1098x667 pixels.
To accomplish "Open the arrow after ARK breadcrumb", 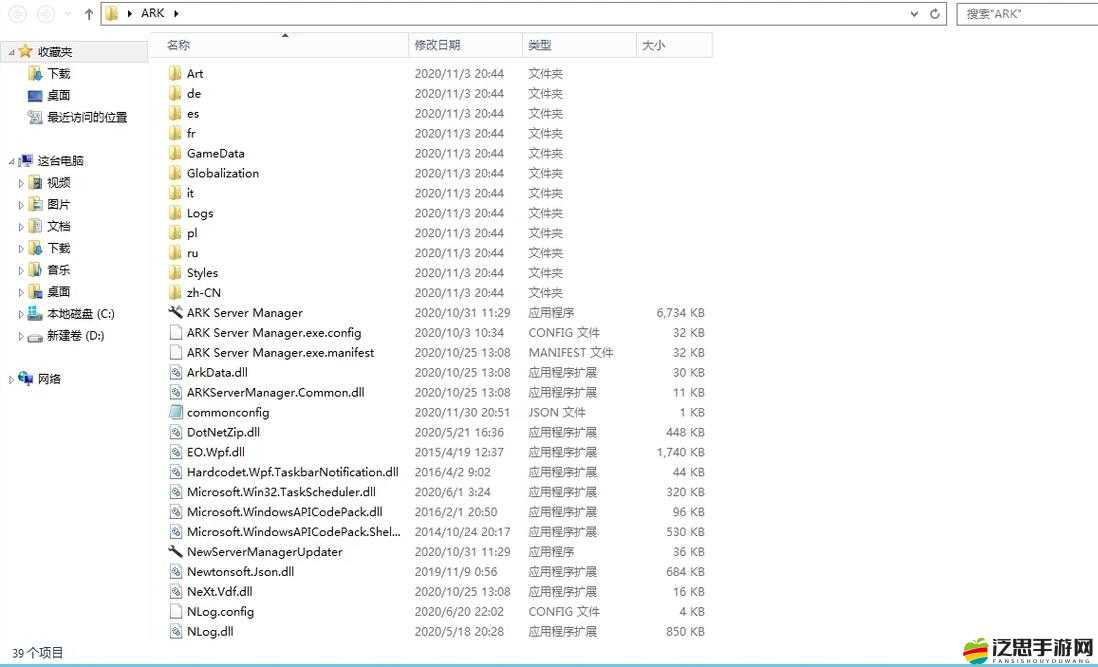I will tap(176, 13).
